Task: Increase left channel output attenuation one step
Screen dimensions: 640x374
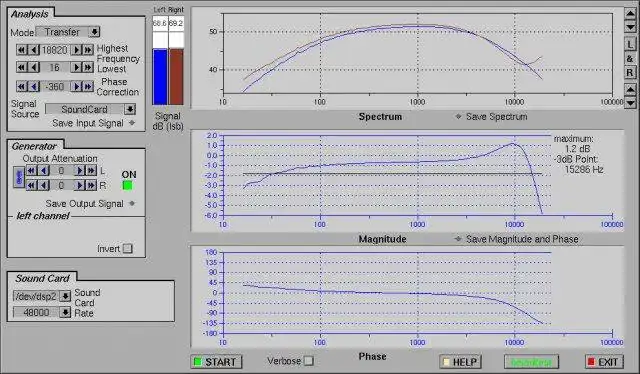Action: 80,170
